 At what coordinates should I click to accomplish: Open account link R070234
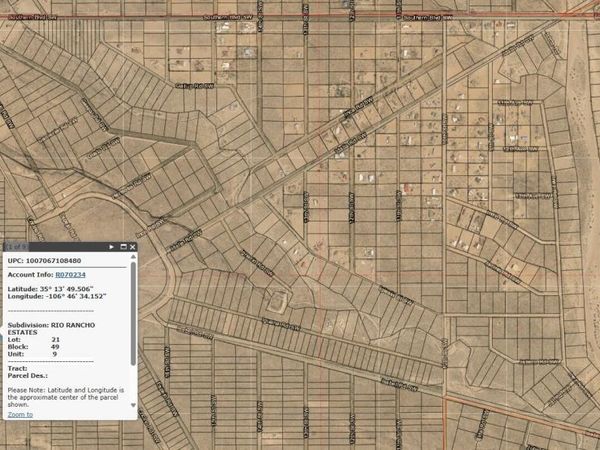[x=70, y=274]
